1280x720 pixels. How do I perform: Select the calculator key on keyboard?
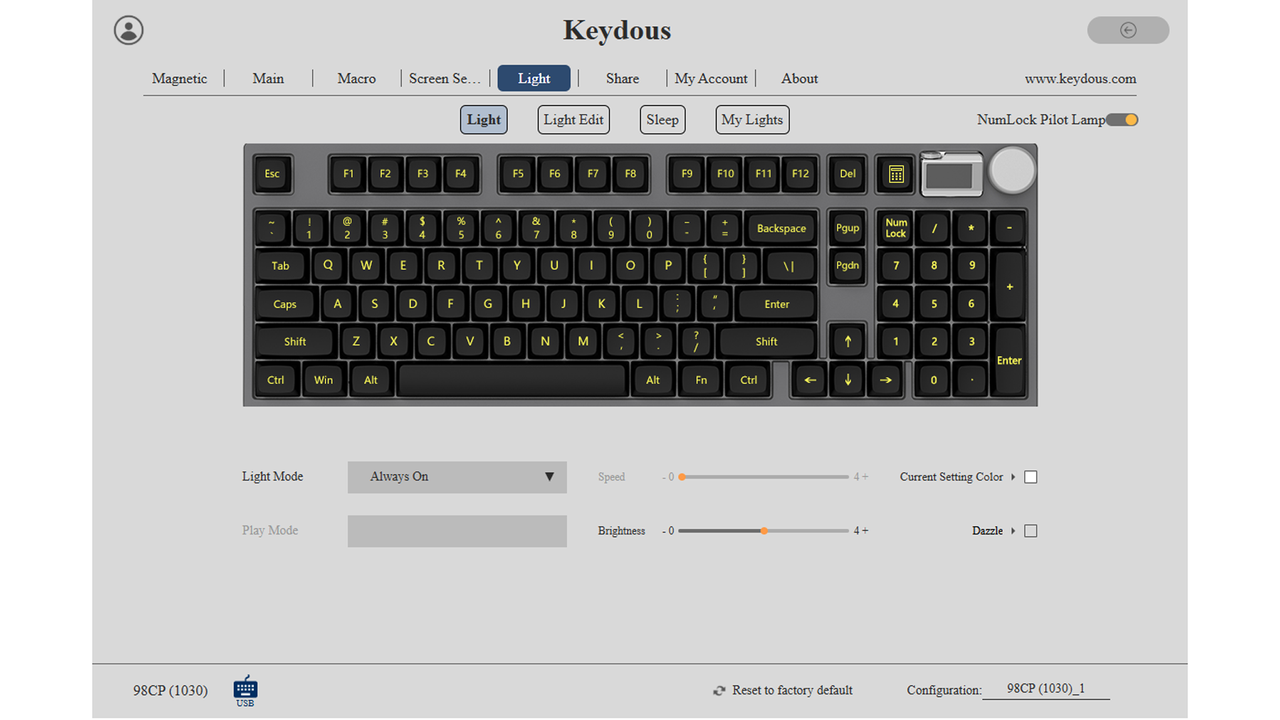coord(896,174)
